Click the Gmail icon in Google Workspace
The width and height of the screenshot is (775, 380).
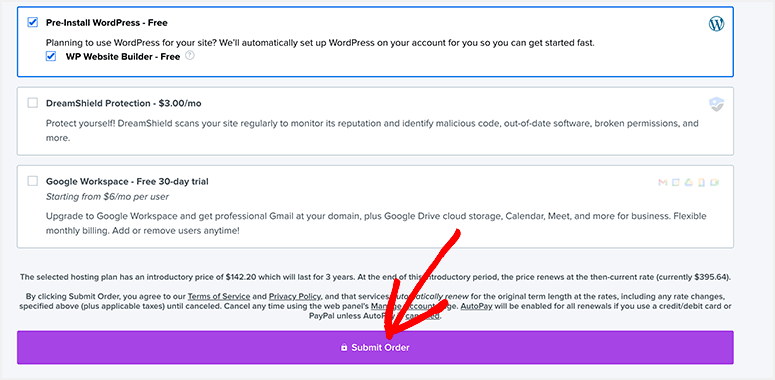tap(663, 182)
